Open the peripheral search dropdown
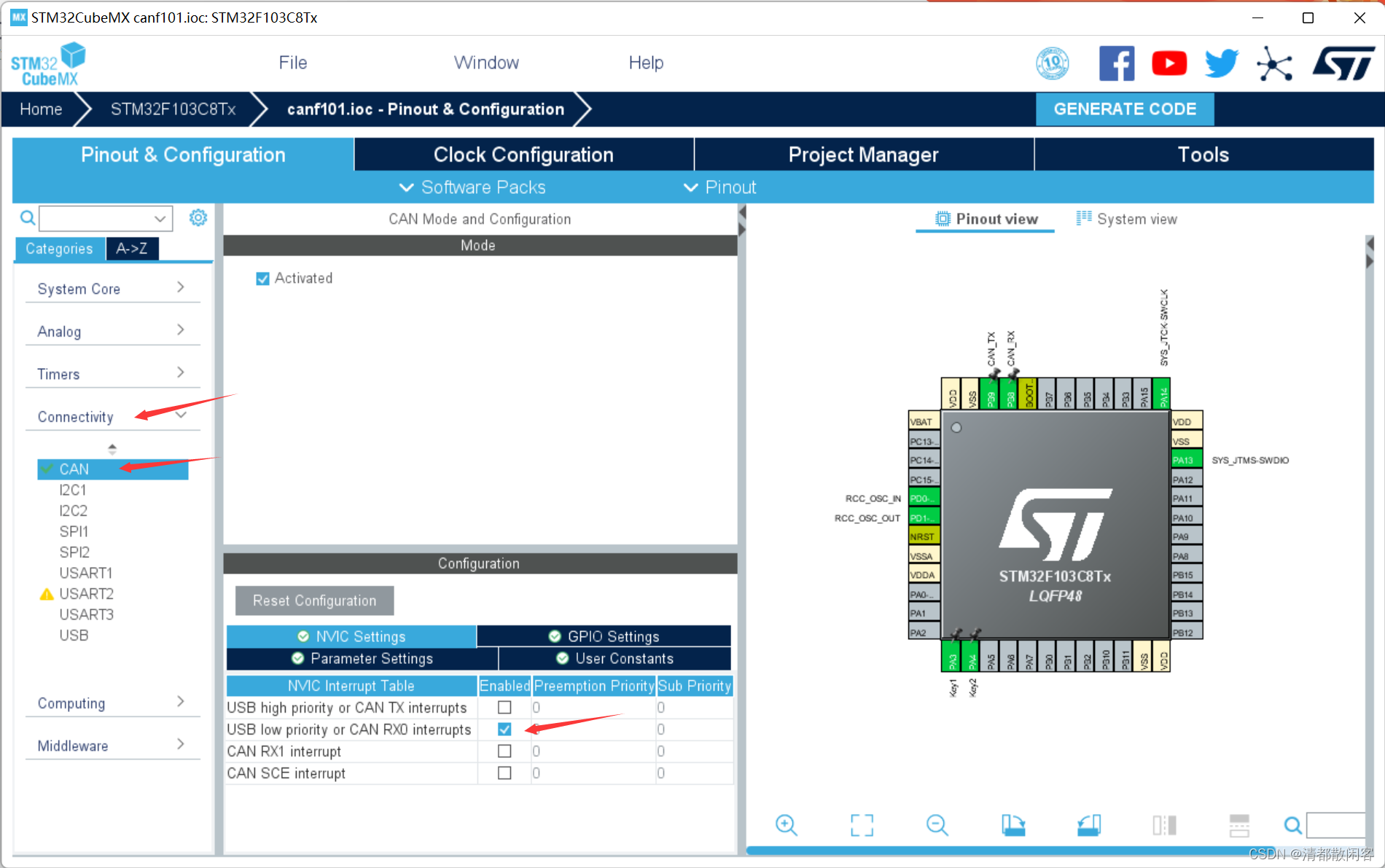Viewport: 1385px width, 868px height. coord(160,218)
